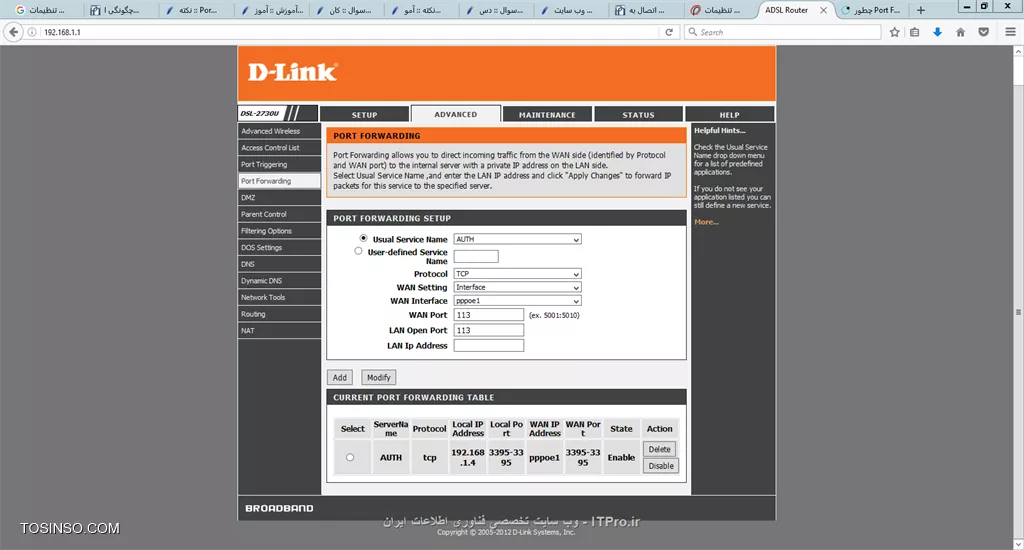1024x550 pixels.
Task: Open the WAN Setting Interface dropdown
Action: [517, 287]
